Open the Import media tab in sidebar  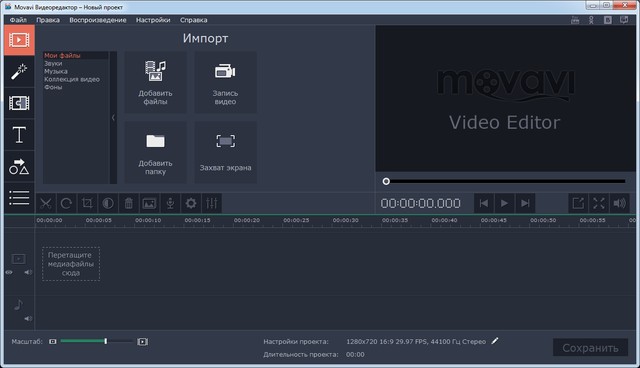click(19, 40)
